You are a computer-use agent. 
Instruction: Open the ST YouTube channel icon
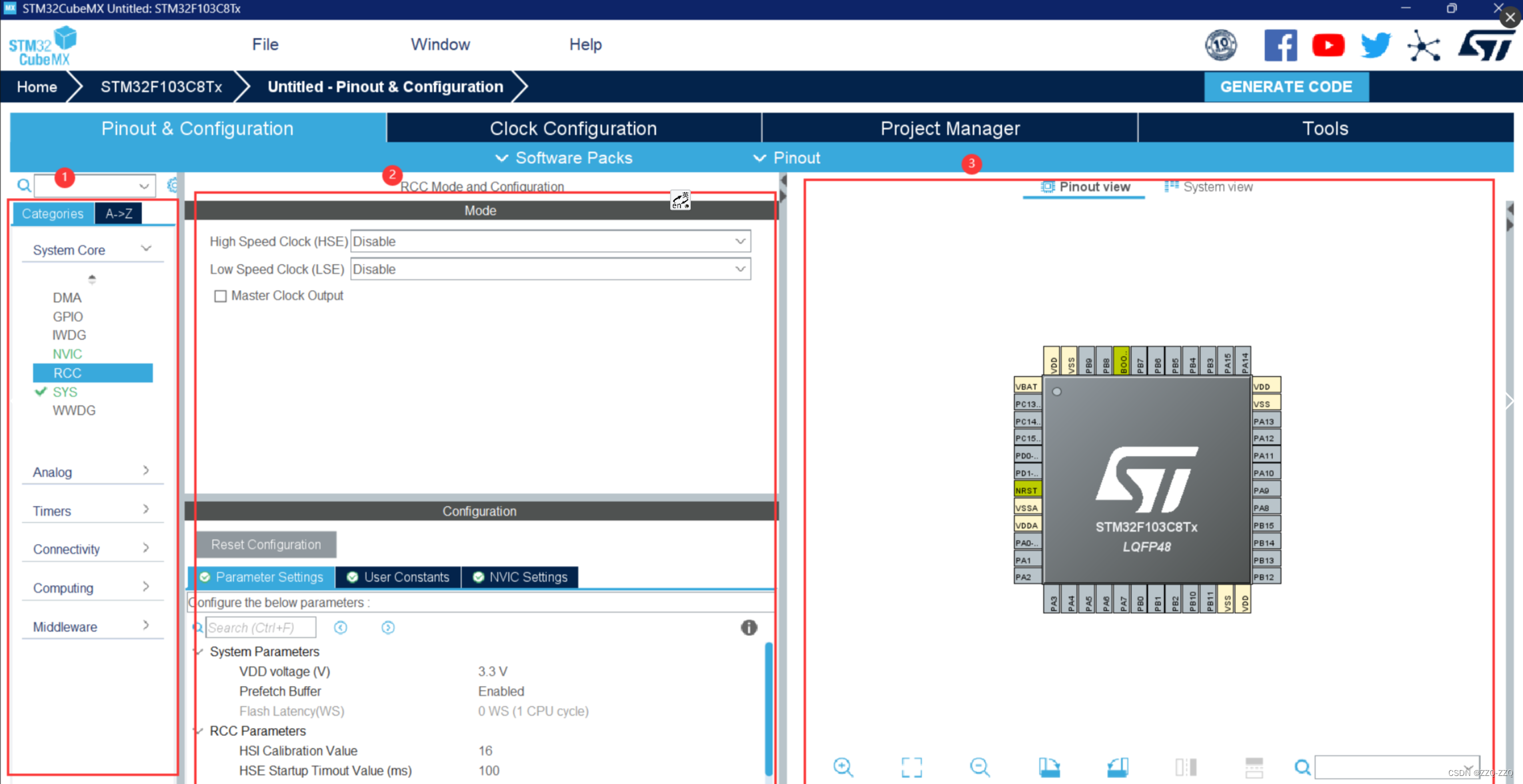[1328, 45]
